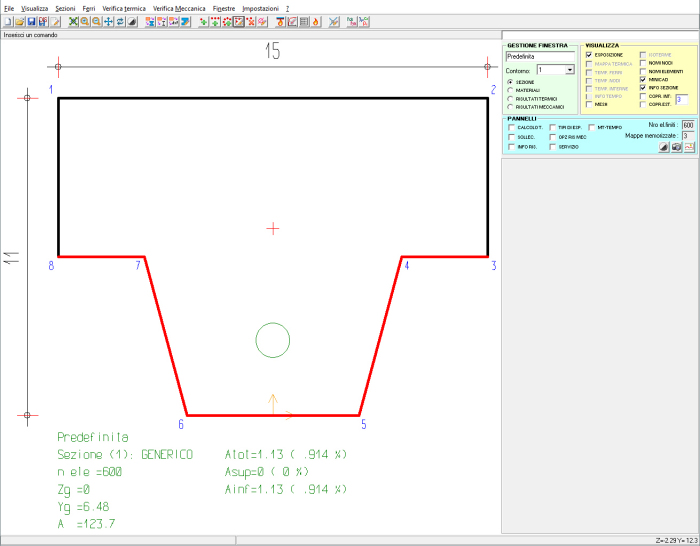Image resolution: width=700 pixels, height=546 pixels.
Task: Toggle the Info Sezione checkbox
Action: click(643, 87)
